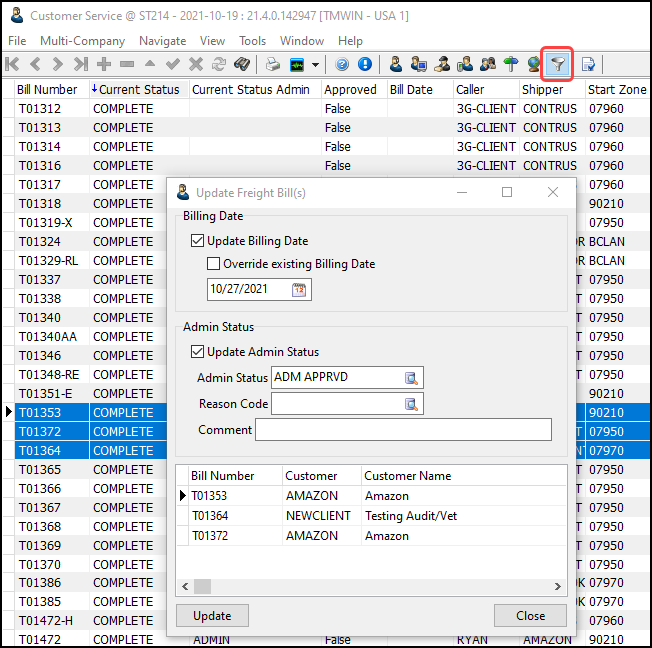Viewport: 652px width, 648px height.
Task: Open the Navigate menu
Action: pyautogui.click(x=162, y=41)
